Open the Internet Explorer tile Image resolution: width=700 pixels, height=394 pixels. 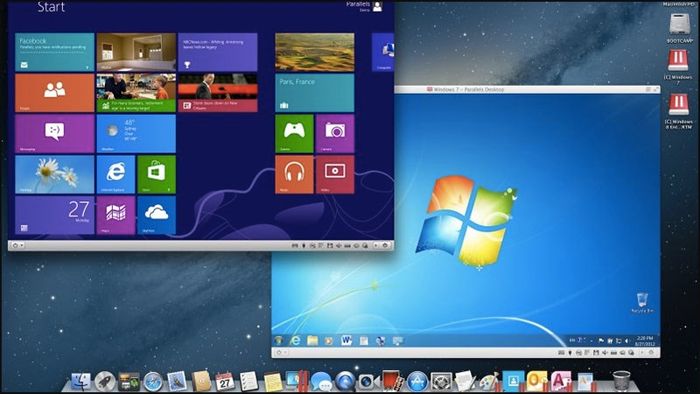pyautogui.click(x=116, y=174)
